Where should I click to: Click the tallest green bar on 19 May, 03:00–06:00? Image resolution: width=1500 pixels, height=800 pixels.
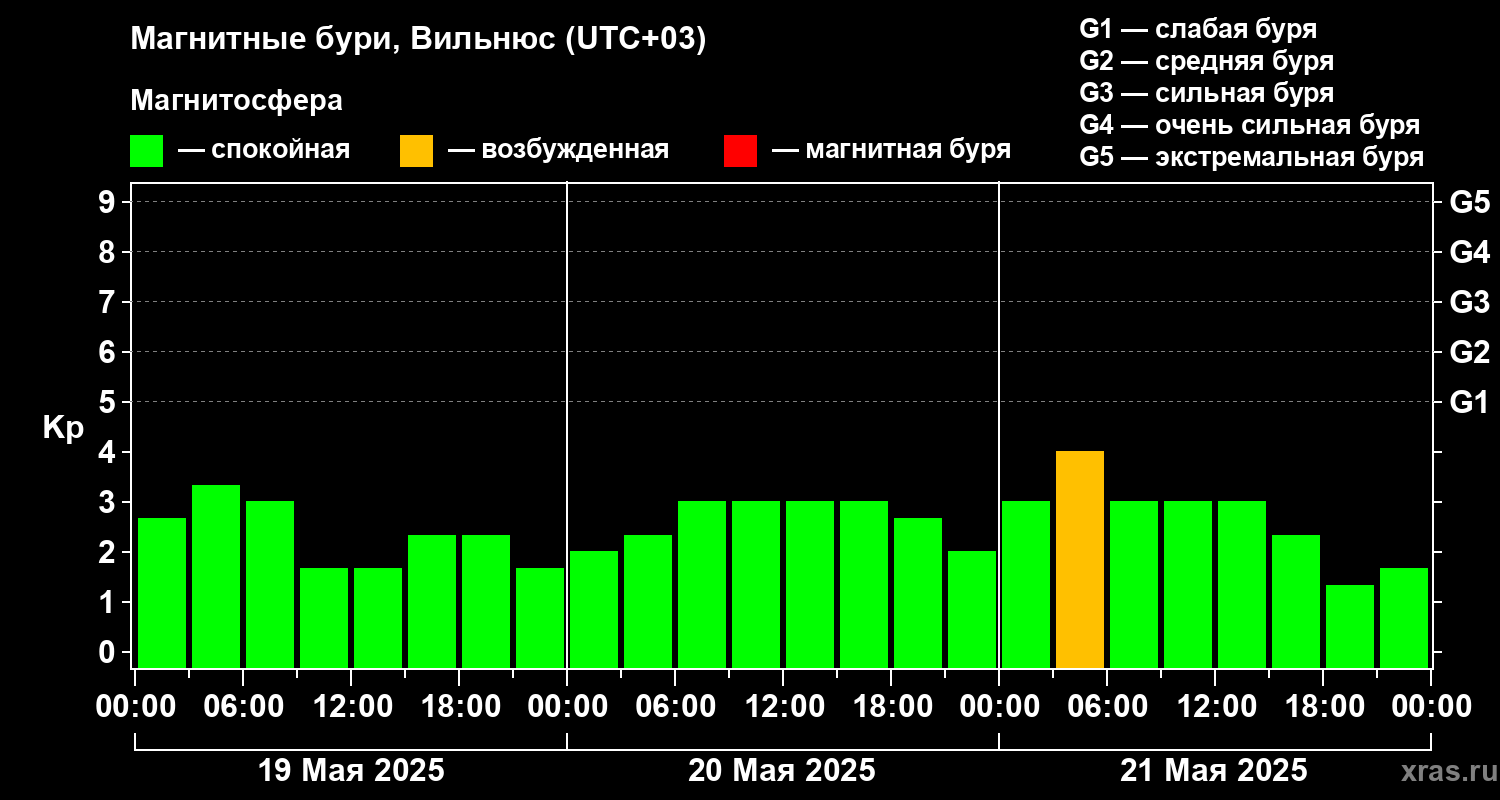click(x=216, y=576)
